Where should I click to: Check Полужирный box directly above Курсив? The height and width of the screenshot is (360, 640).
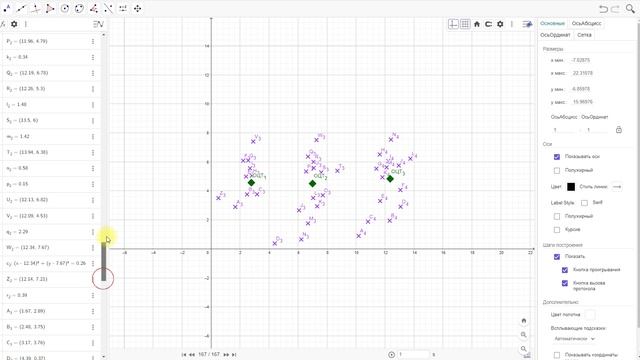[x=557, y=216]
